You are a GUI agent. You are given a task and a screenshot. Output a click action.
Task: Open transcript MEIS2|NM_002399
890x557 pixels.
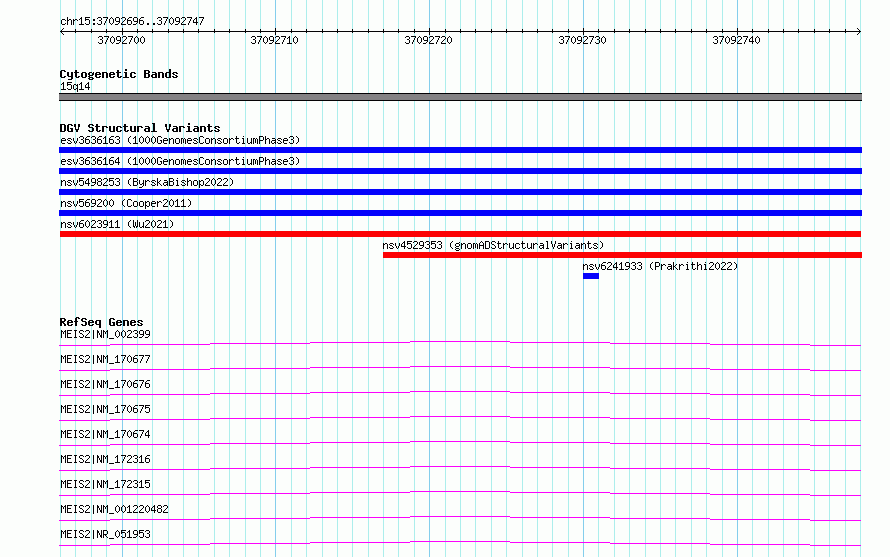pos(105,334)
